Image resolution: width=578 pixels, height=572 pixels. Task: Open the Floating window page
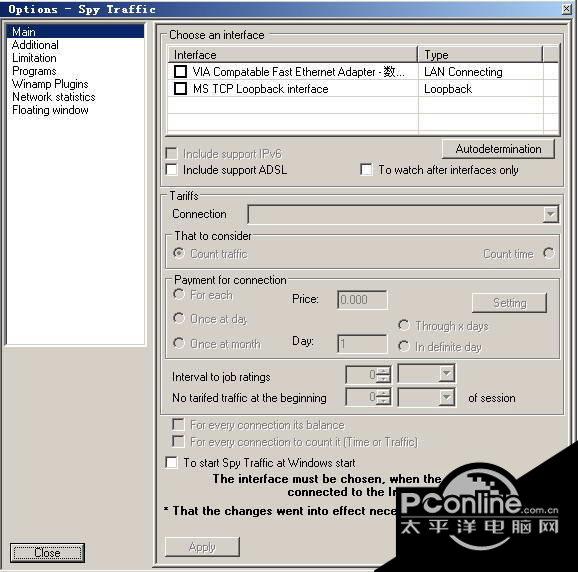coord(50,110)
